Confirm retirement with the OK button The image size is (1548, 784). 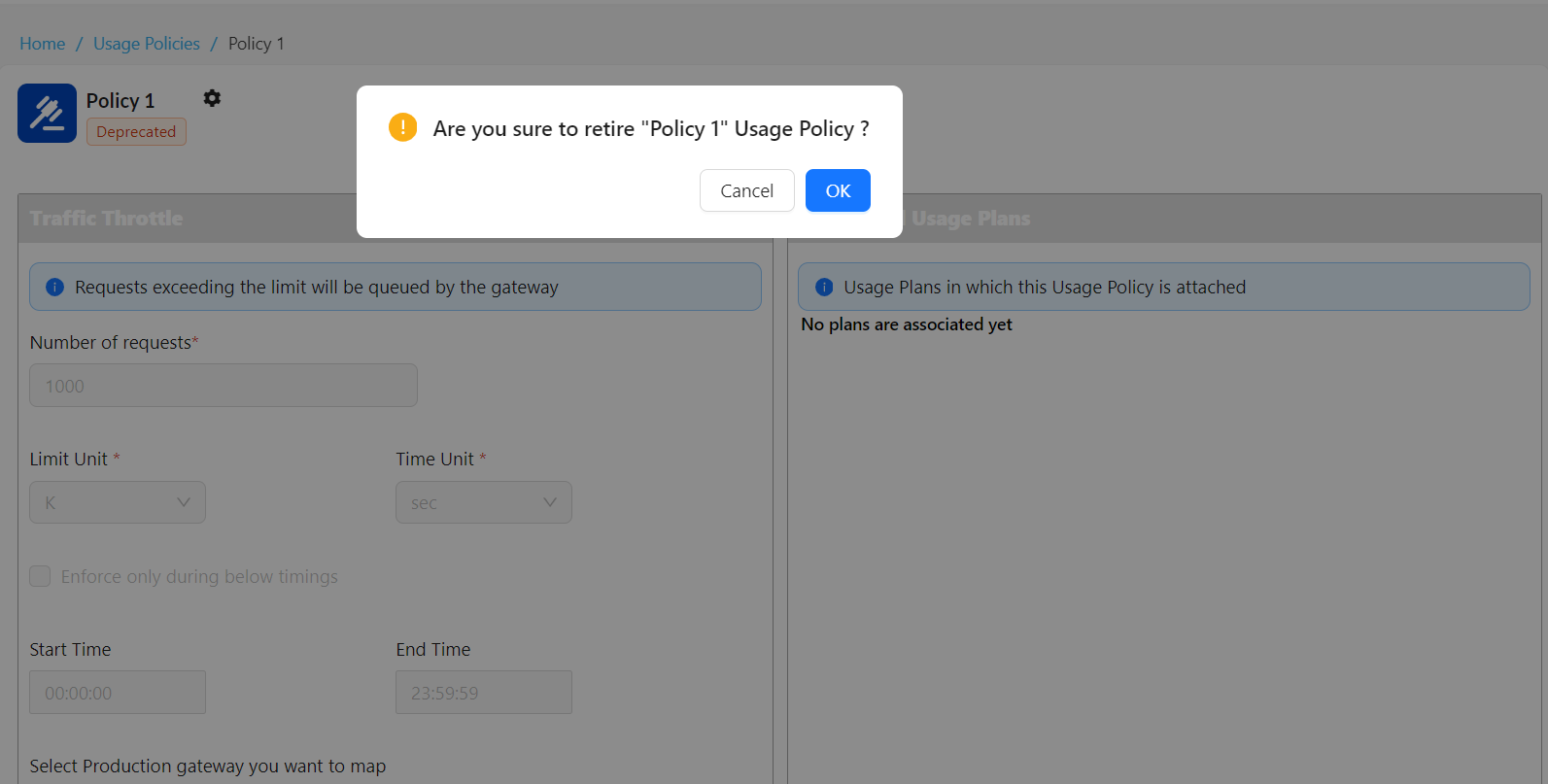click(837, 190)
